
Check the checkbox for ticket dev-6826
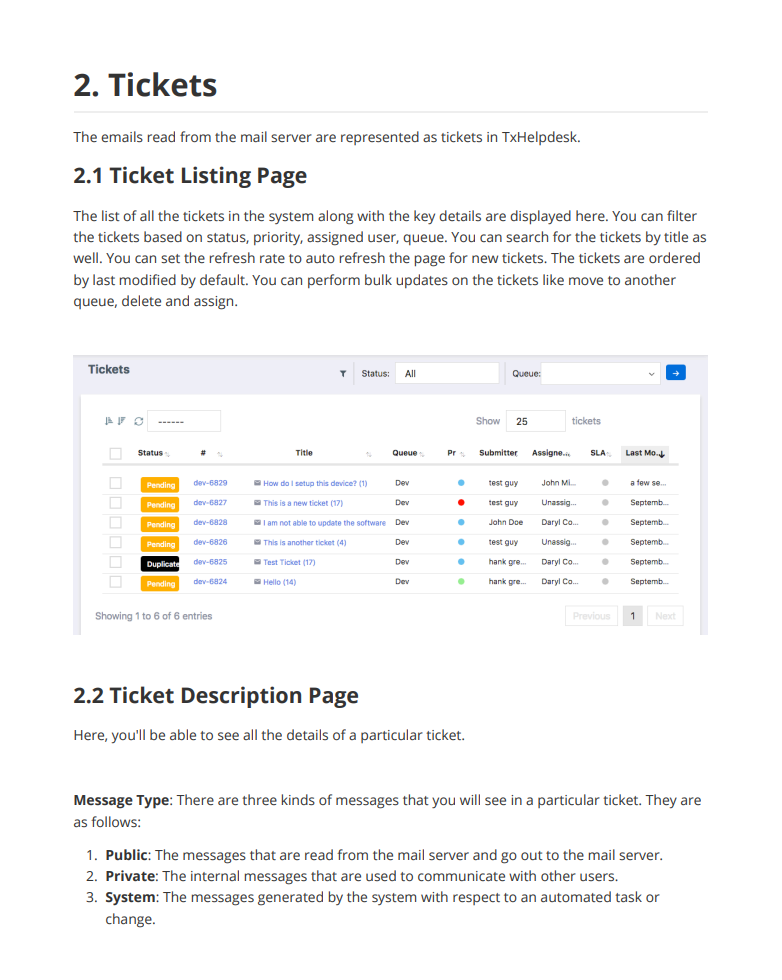[x=116, y=542]
